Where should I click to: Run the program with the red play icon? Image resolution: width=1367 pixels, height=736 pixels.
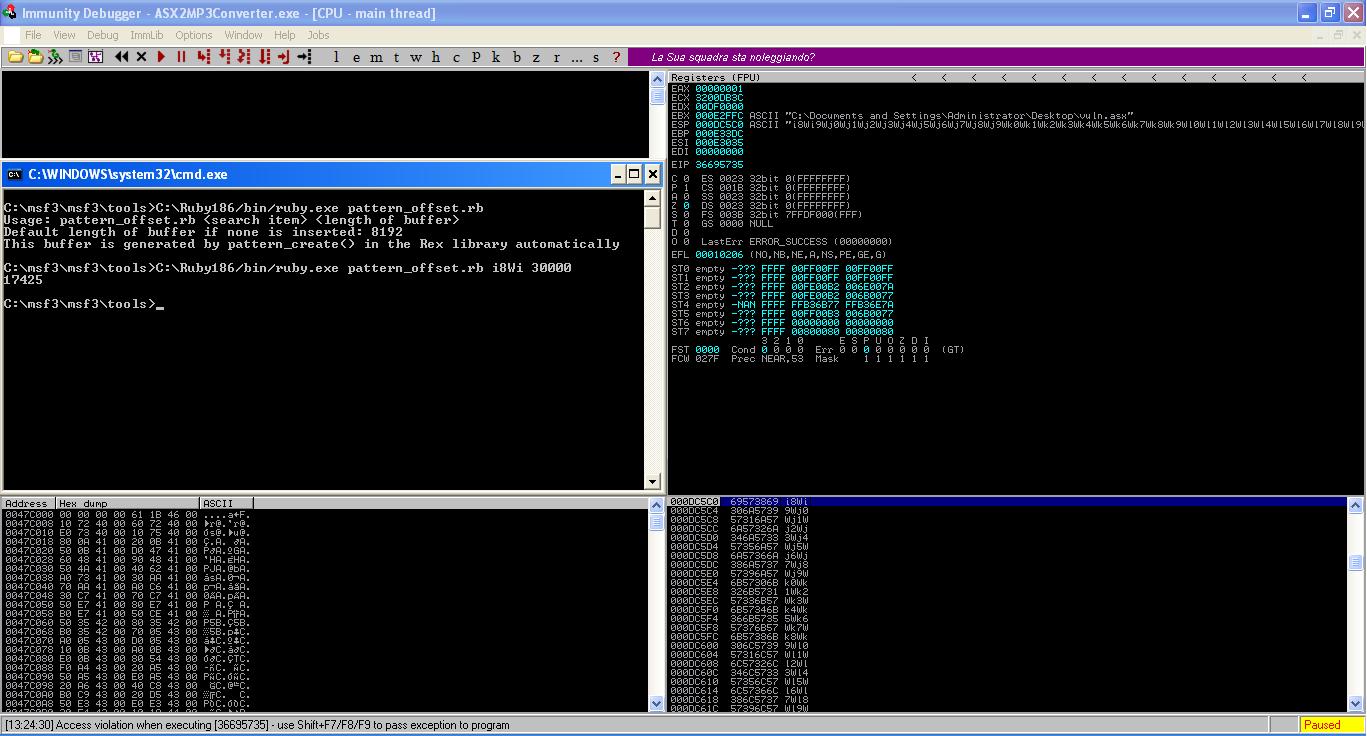pos(160,57)
